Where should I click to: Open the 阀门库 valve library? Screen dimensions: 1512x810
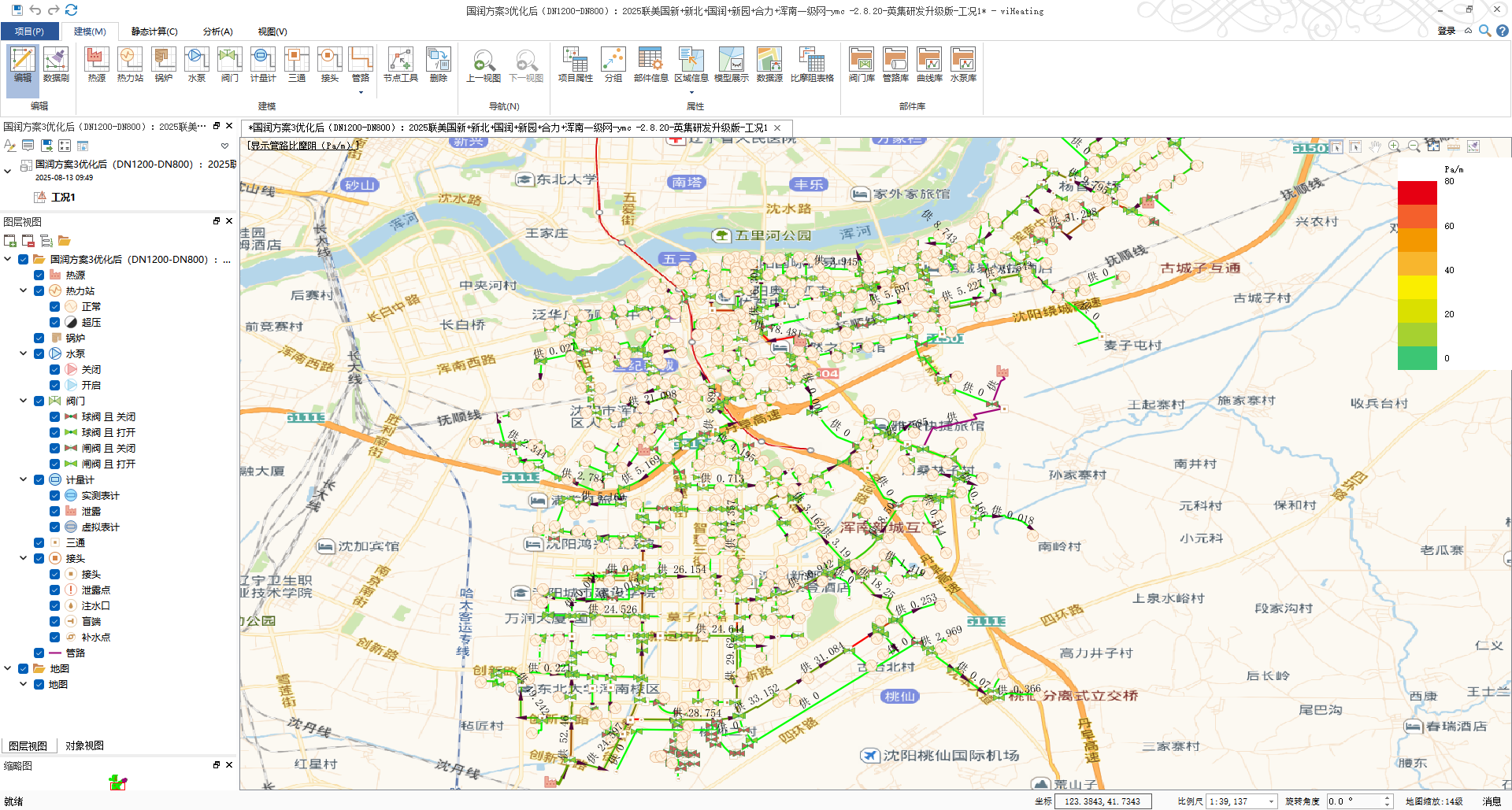click(861, 65)
